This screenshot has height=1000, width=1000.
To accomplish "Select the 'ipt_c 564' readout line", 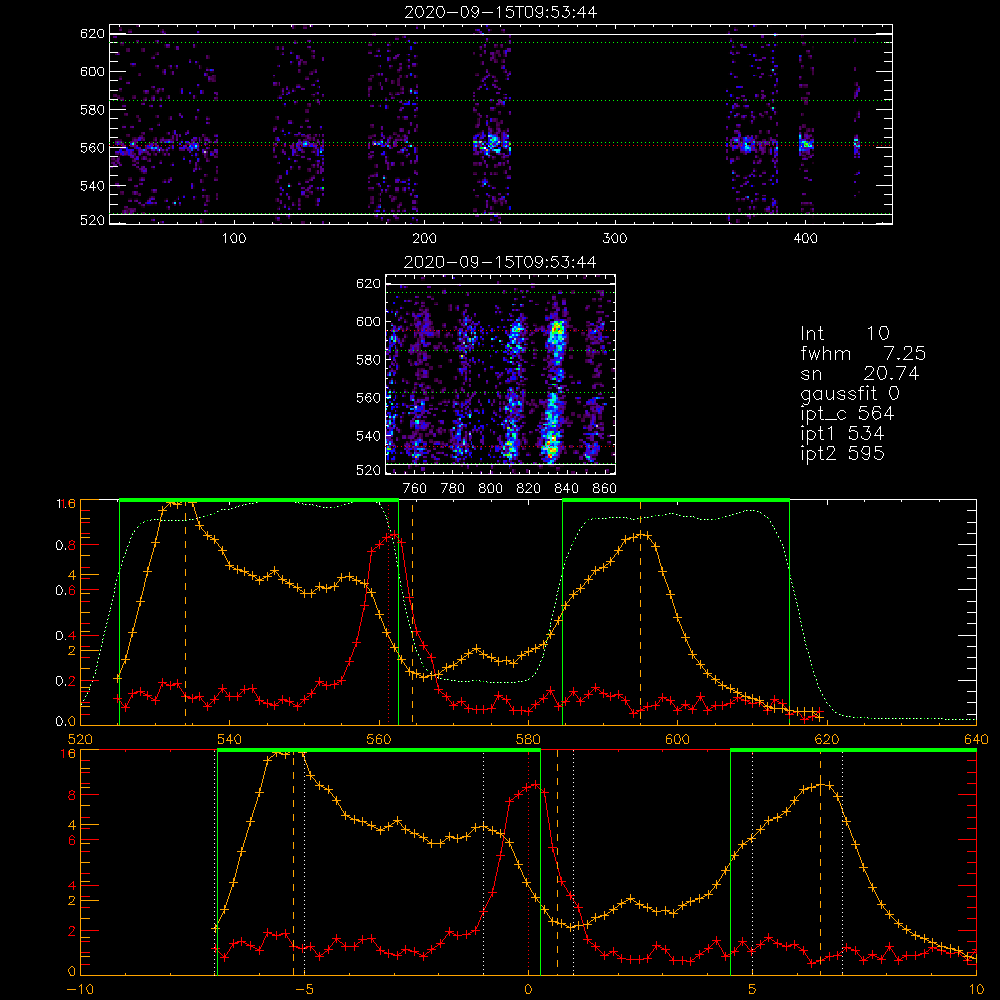I will pos(848,414).
